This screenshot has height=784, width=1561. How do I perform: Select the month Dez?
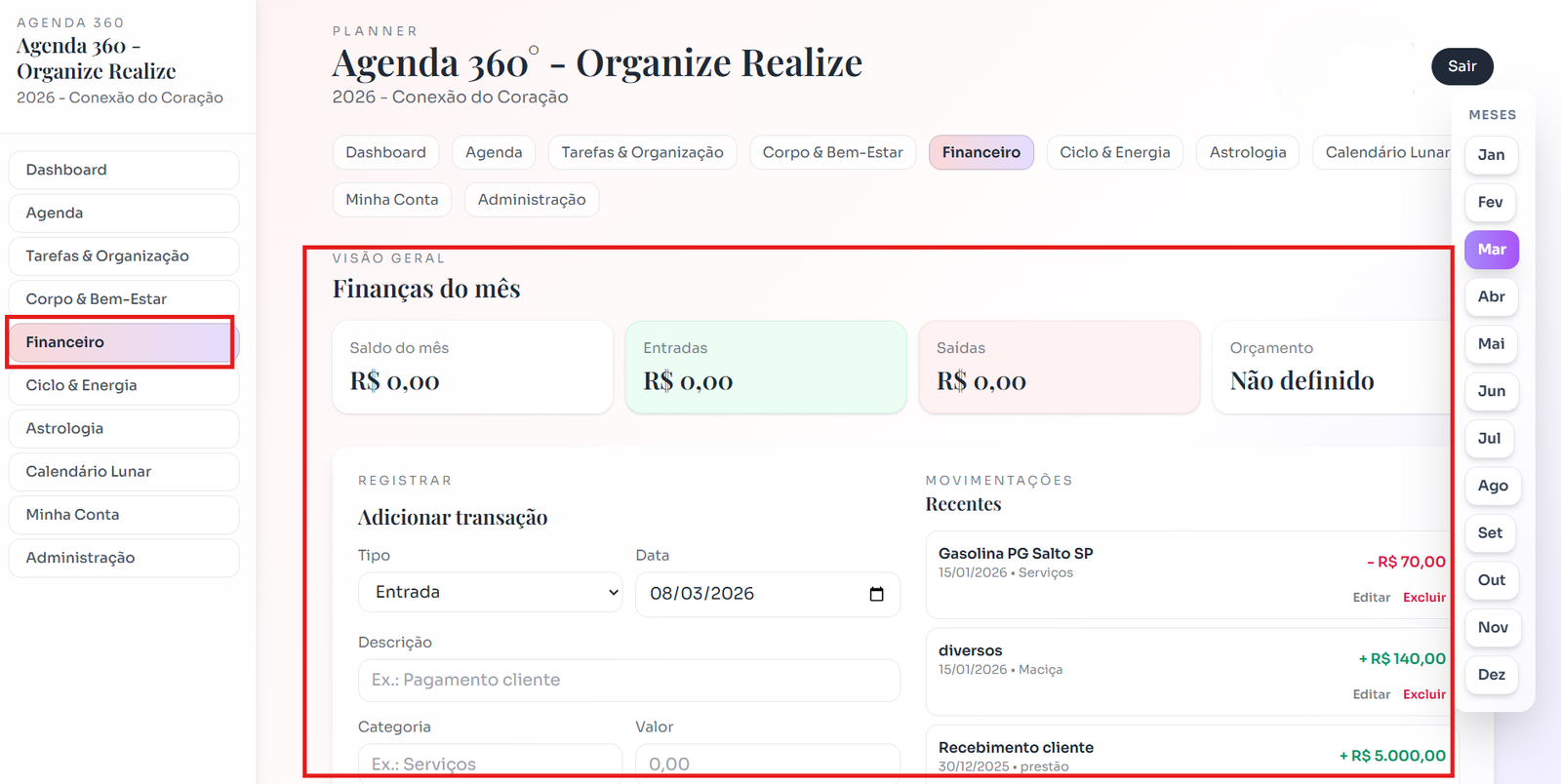[1491, 675]
